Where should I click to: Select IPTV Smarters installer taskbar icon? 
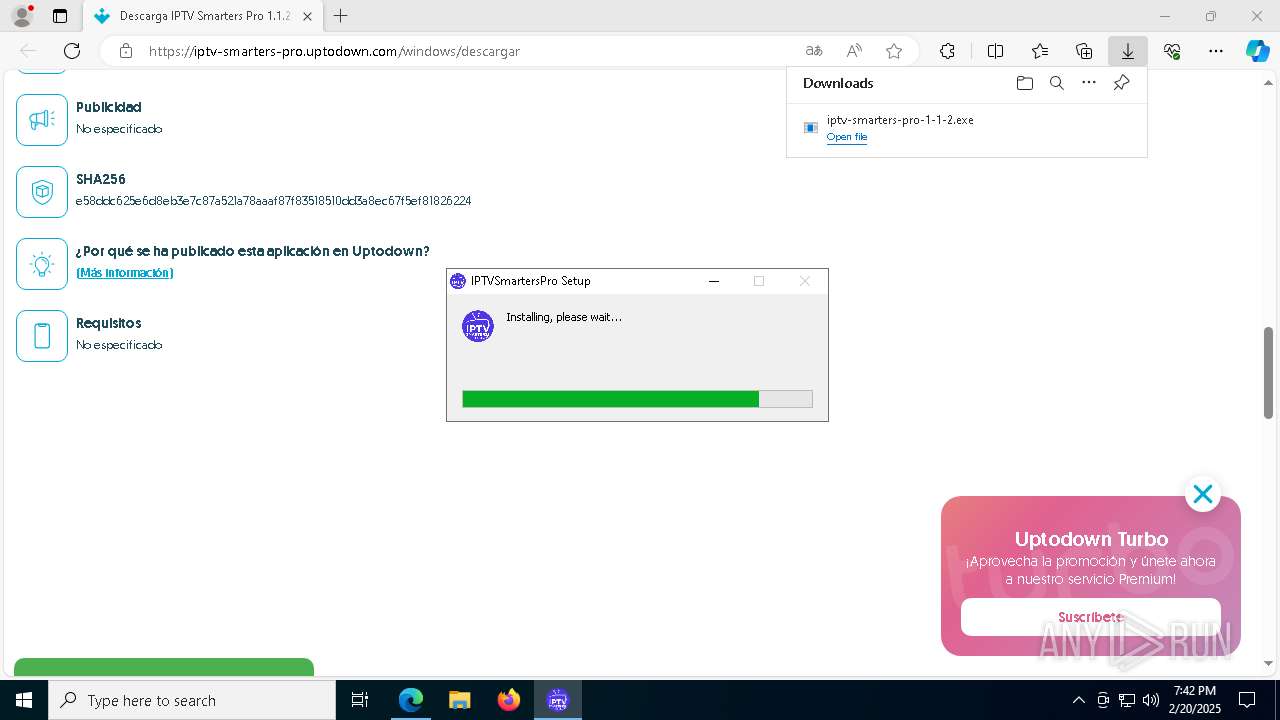tap(558, 700)
